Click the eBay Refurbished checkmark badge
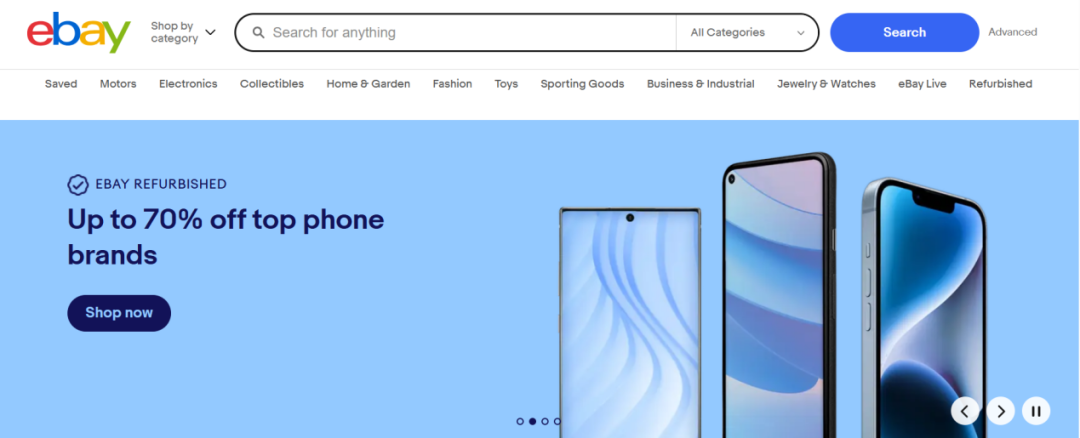The width and height of the screenshot is (1080, 438). pos(78,185)
